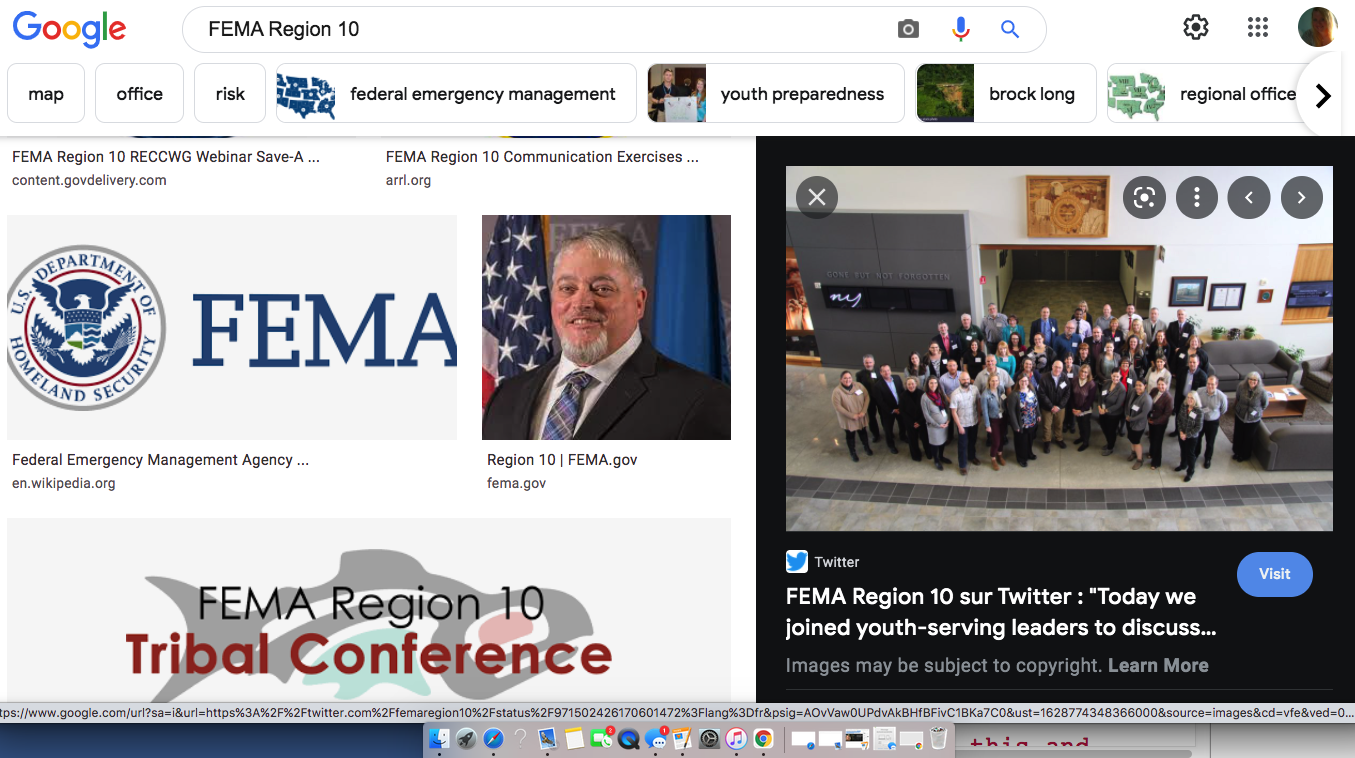Open 'Region 10 | FEMA.gov' result title
Image resolution: width=1355 pixels, height=758 pixels.
coord(562,460)
